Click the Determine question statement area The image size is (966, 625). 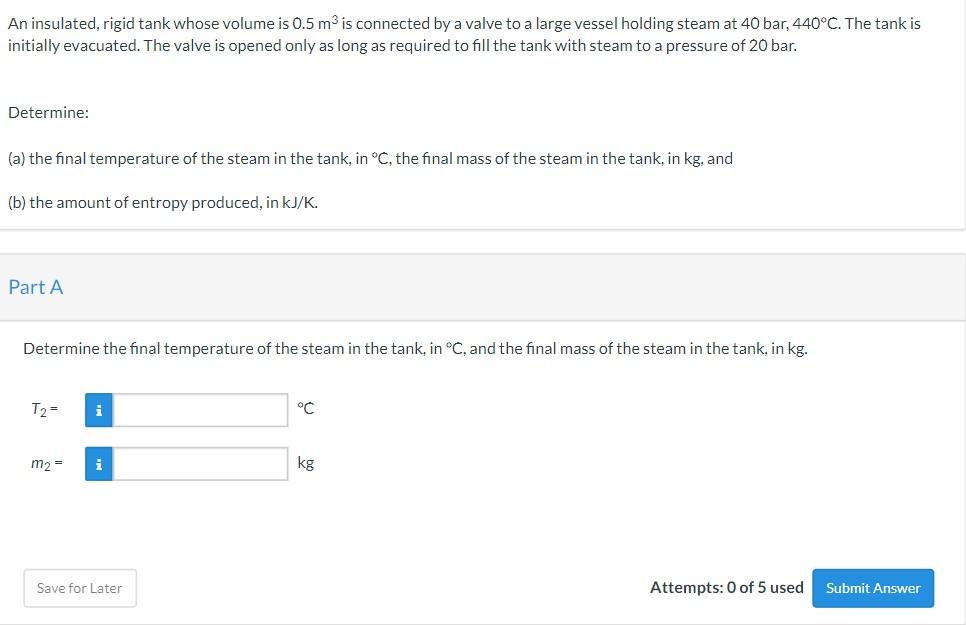pos(414,348)
